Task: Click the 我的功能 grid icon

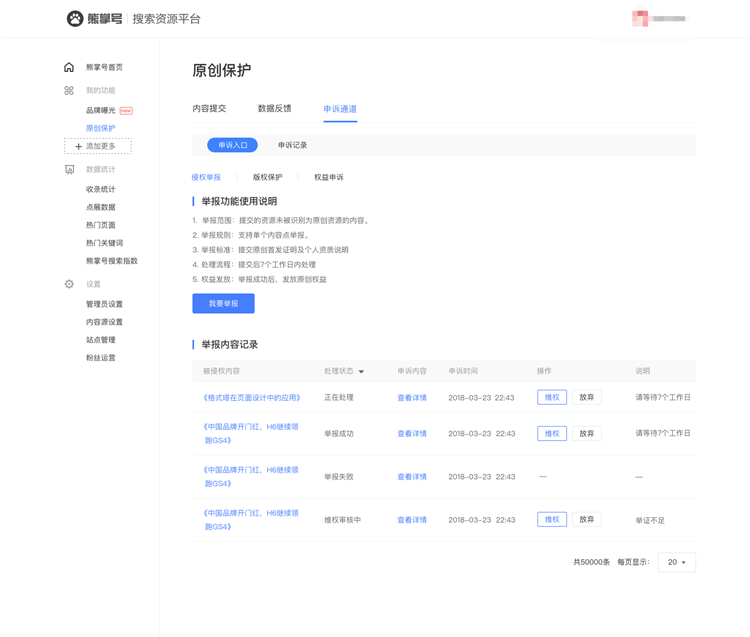Action: [69, 90]
